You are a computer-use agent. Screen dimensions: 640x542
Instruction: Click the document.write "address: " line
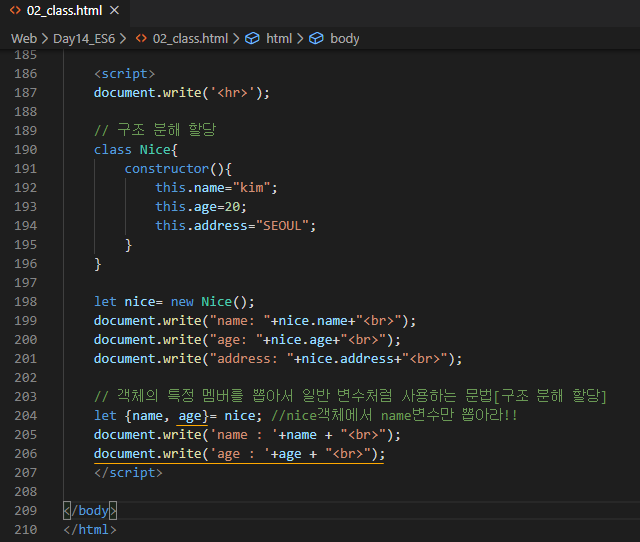[x=278, y=359]
